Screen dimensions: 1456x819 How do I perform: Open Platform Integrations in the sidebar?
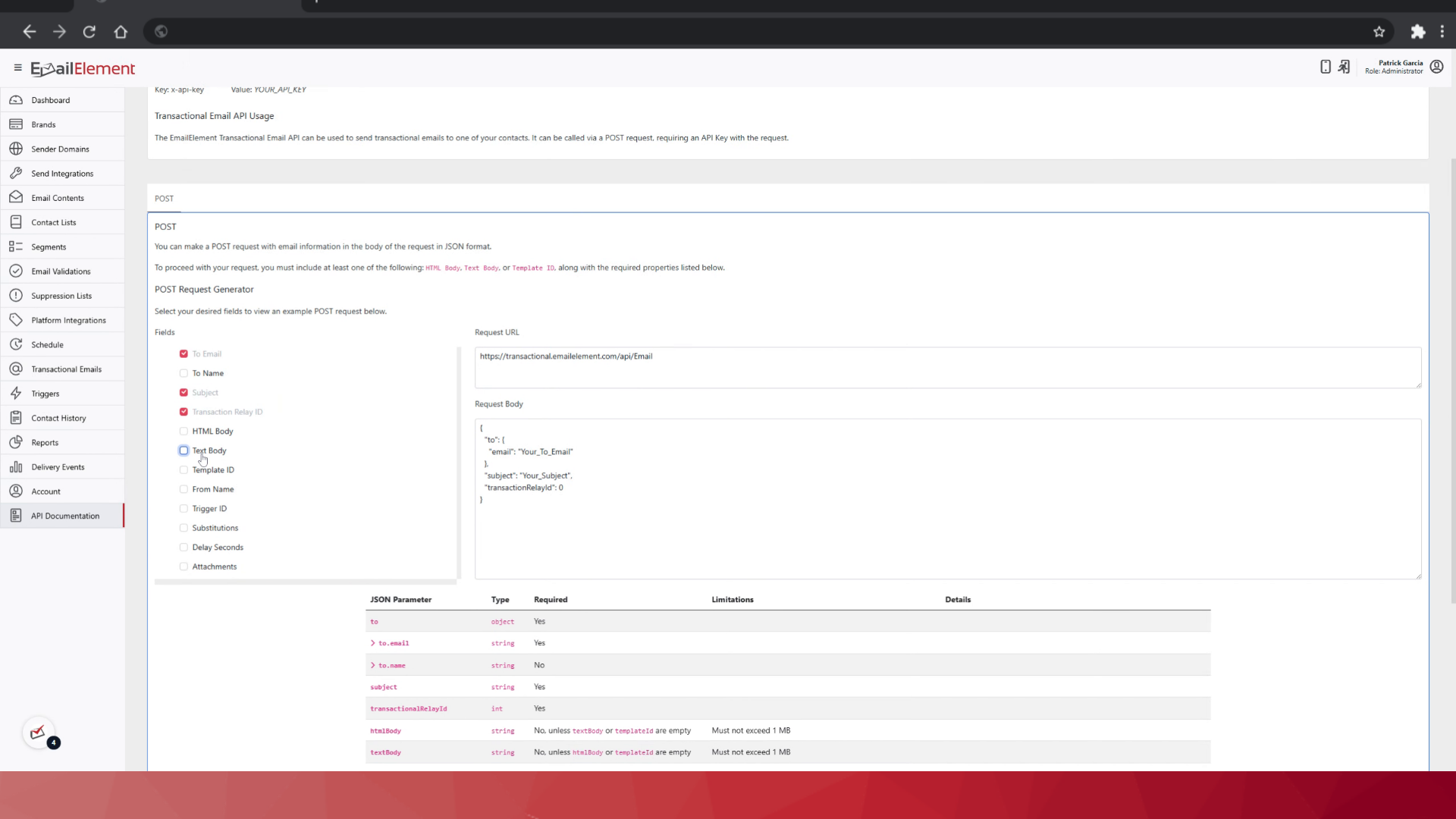coord(62,320)
